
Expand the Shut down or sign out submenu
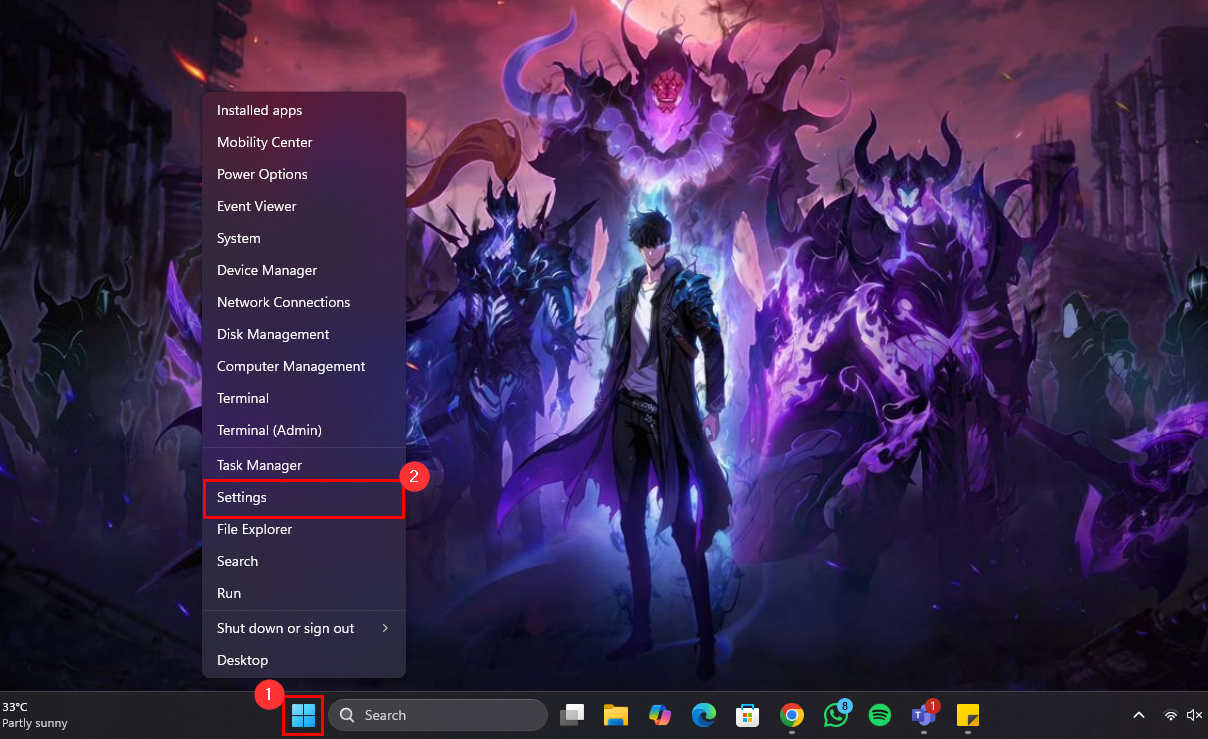coord(303,628)
